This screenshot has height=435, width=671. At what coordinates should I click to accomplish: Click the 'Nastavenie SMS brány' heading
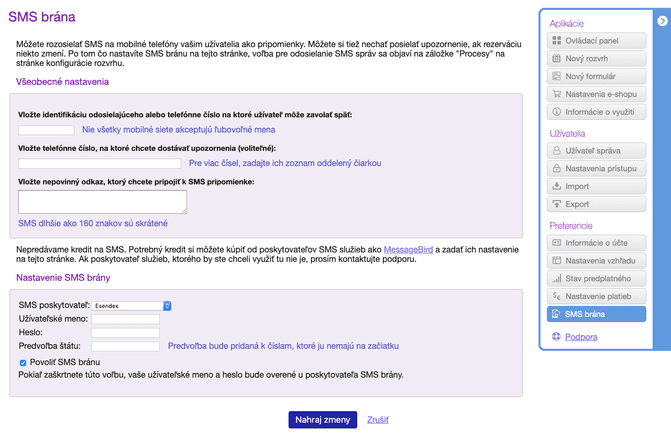(63, 278)
